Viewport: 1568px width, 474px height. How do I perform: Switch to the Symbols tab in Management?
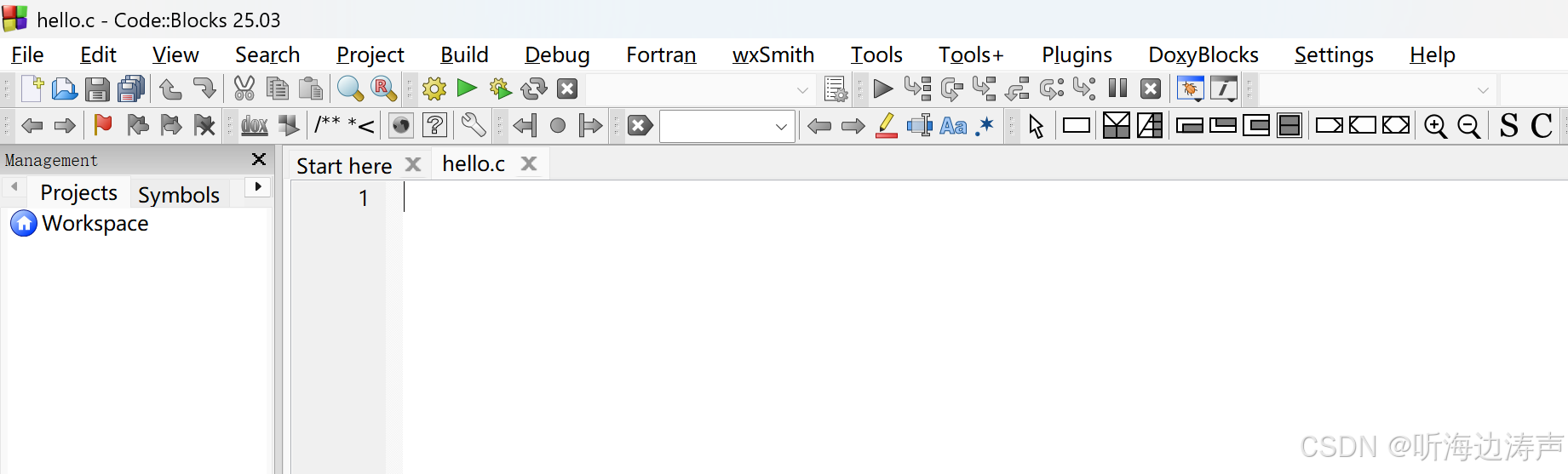[x=179, y=195]
